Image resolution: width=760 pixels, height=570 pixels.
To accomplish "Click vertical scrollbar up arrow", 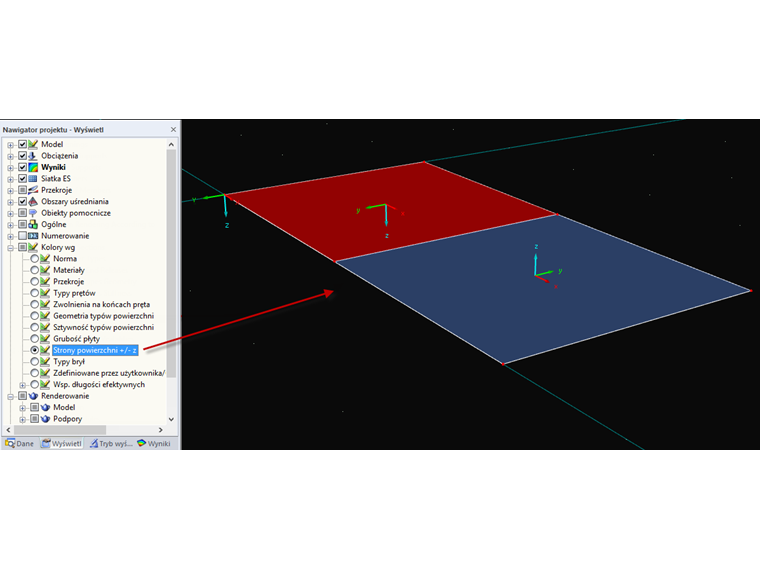I will [x=171, y=144].
